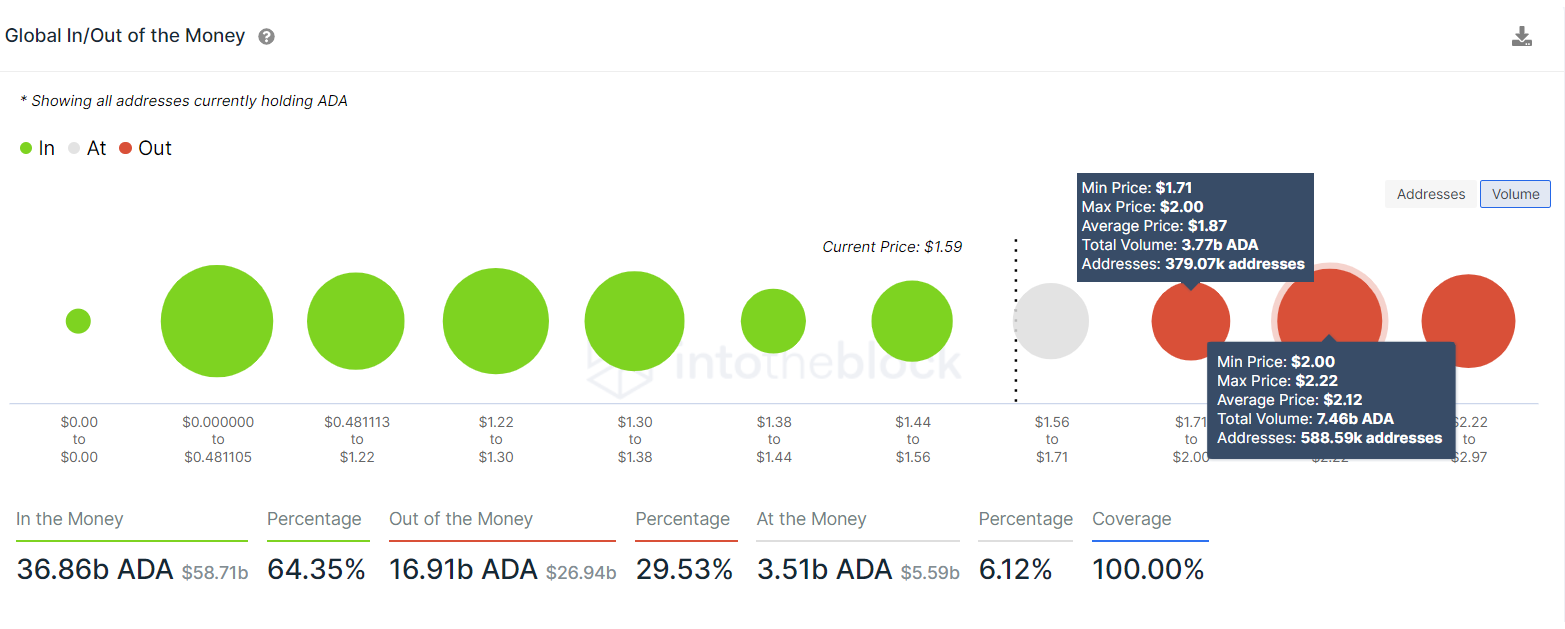This screenshot has height=629, width=1565.
Task: Click the Out of the Money heading
Action: point(461,519)
